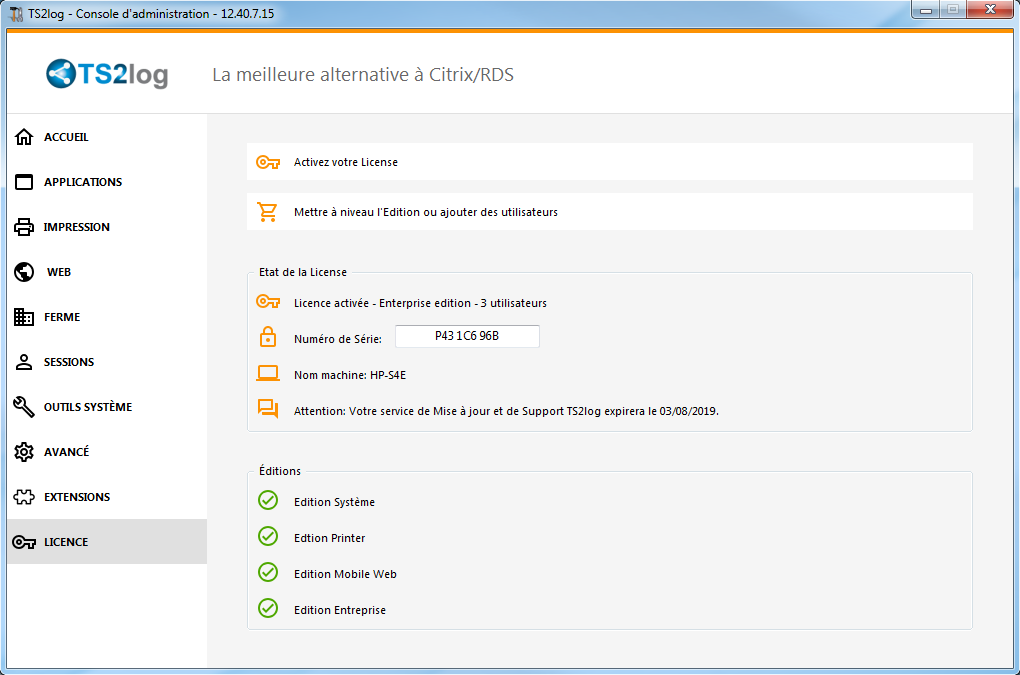Click the Web globe icon
The width and height of the screenshot is (1020, 675).
click(x=24, y=272)
